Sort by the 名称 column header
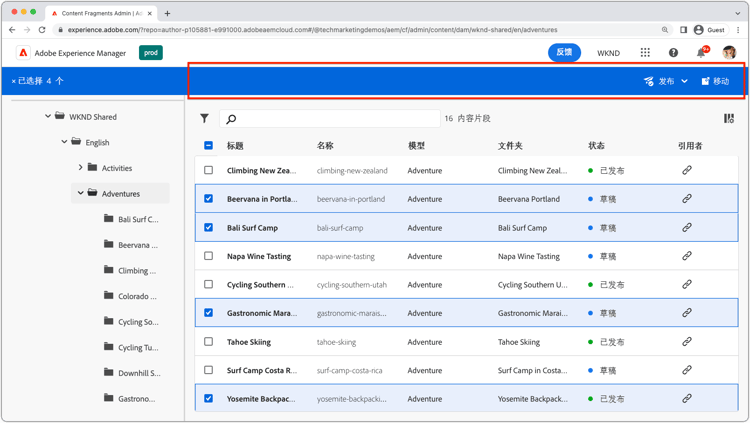Image resolution: width=750 pixels, height=423 pixels. [x=325, y=146]
